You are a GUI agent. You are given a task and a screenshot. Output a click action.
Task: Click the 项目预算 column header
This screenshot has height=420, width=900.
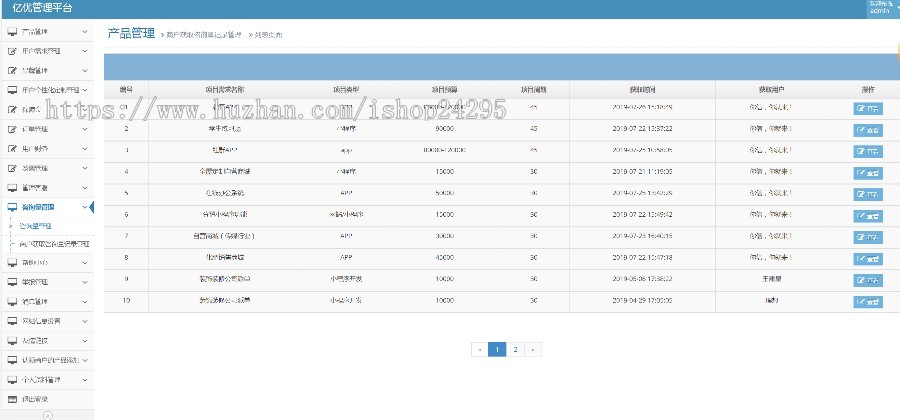tap(444, 90)
